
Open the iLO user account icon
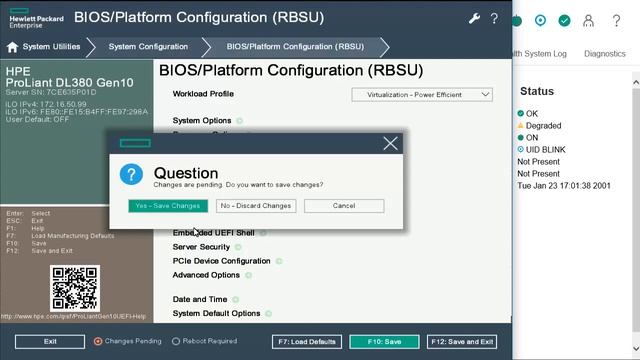click(589, 20)
